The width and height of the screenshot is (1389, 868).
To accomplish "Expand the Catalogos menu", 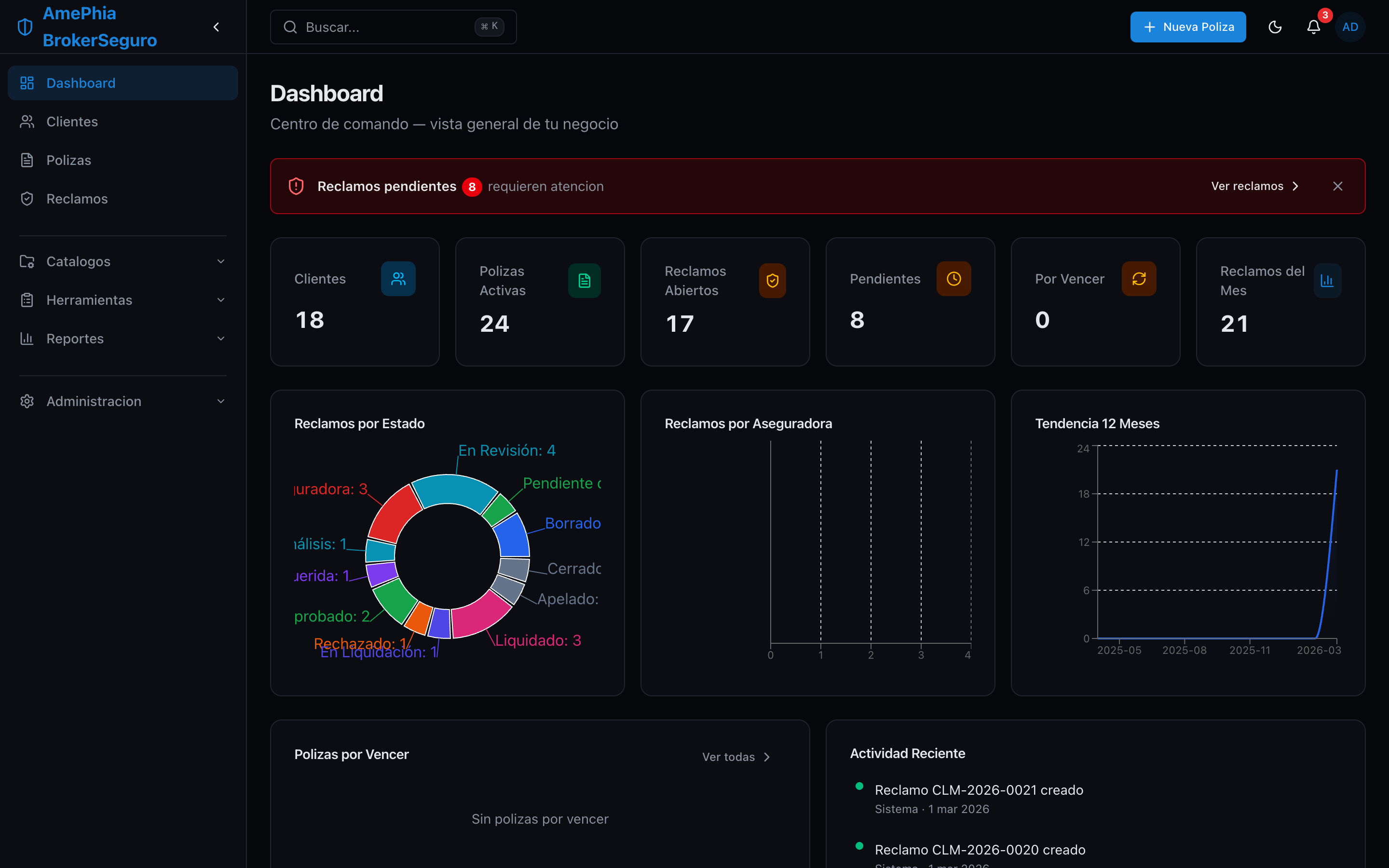I will pos(123,261).
